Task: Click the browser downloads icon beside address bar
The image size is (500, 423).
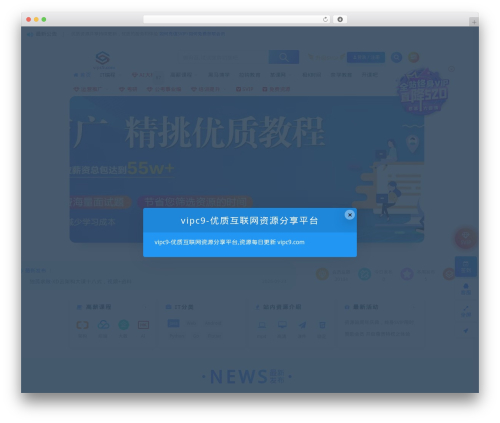Action: (340, 20)
